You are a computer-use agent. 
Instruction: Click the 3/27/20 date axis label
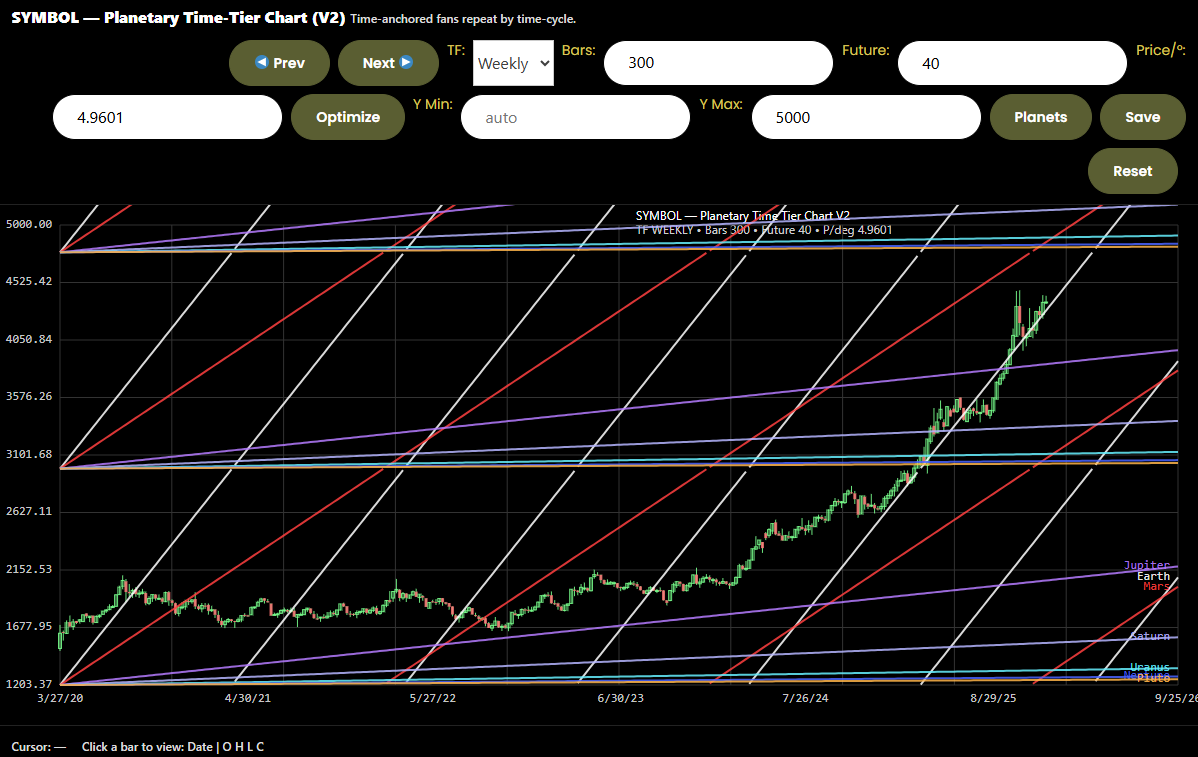point(61,698)
